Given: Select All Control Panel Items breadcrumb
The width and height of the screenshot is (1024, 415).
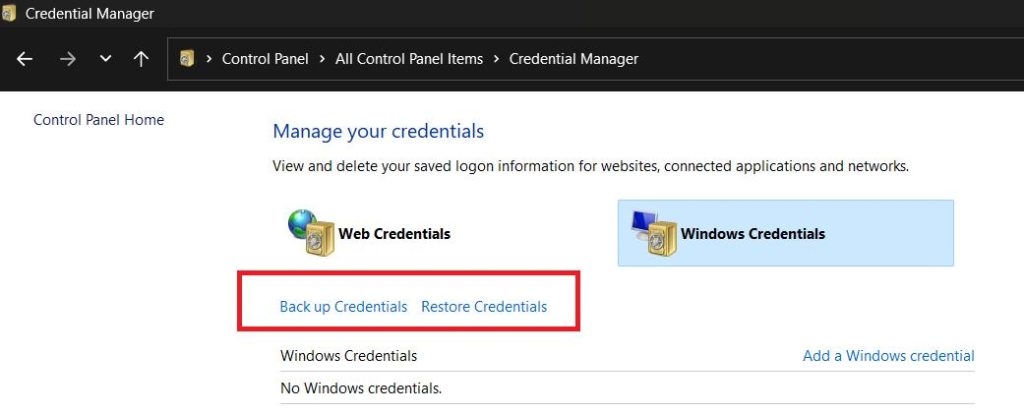Looking at the screenshot, I should (409, 59).
